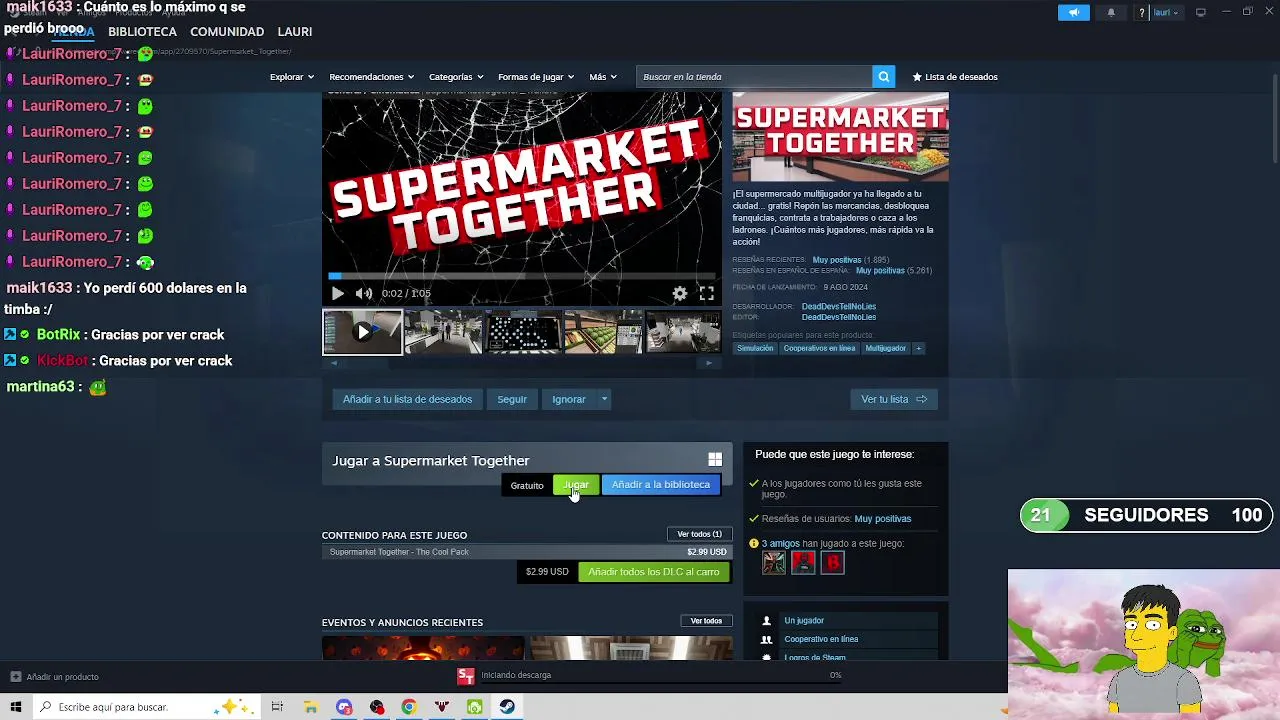Mute the trailer volume

click(364, 293)
